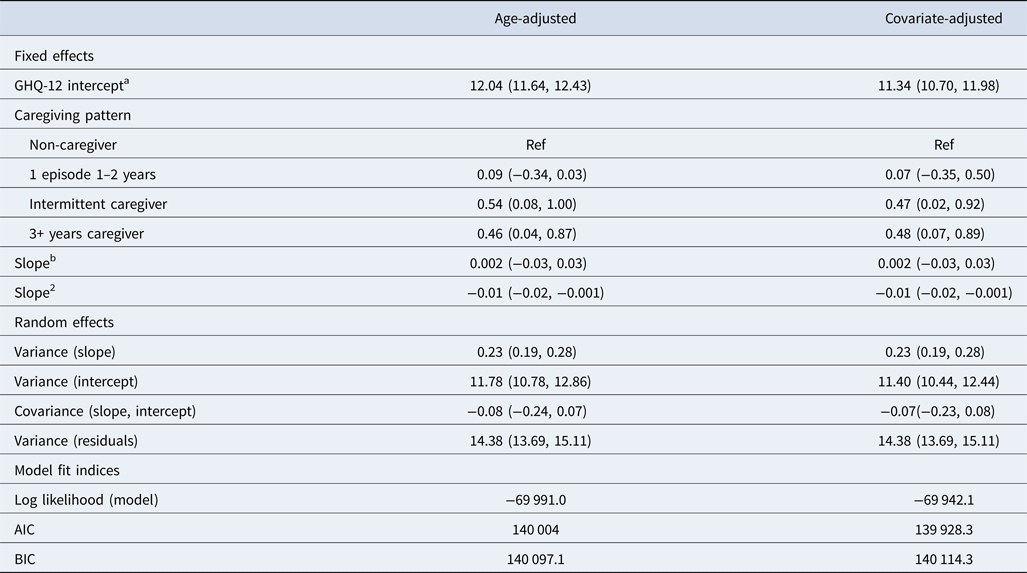Click the GHQ-12 intercept row label
Screen dimensions: 1027x573
71,86
